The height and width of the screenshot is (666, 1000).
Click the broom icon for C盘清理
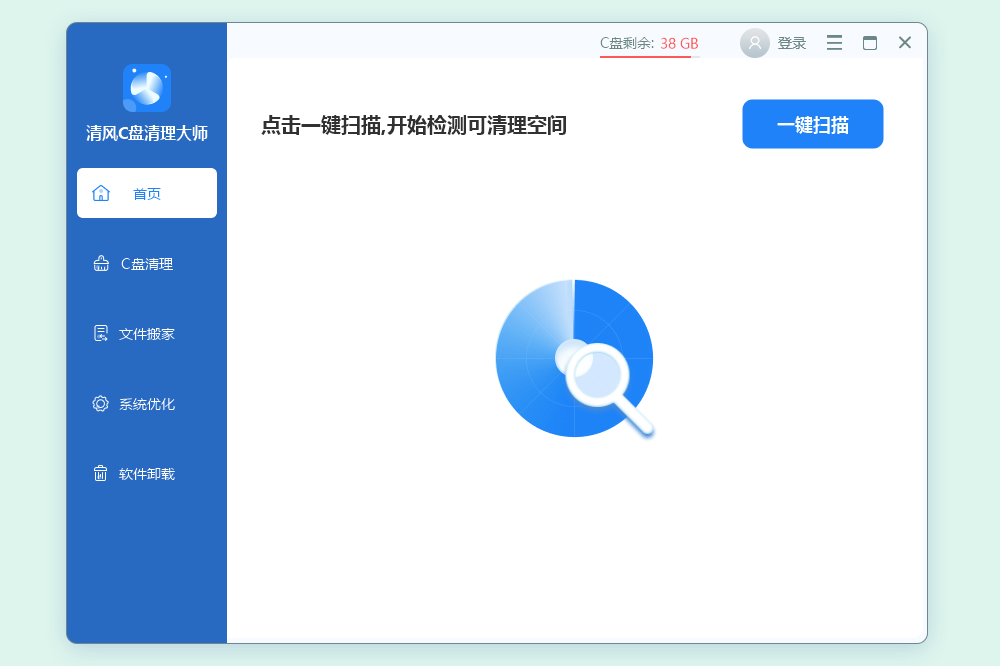[x=101, y=264]
